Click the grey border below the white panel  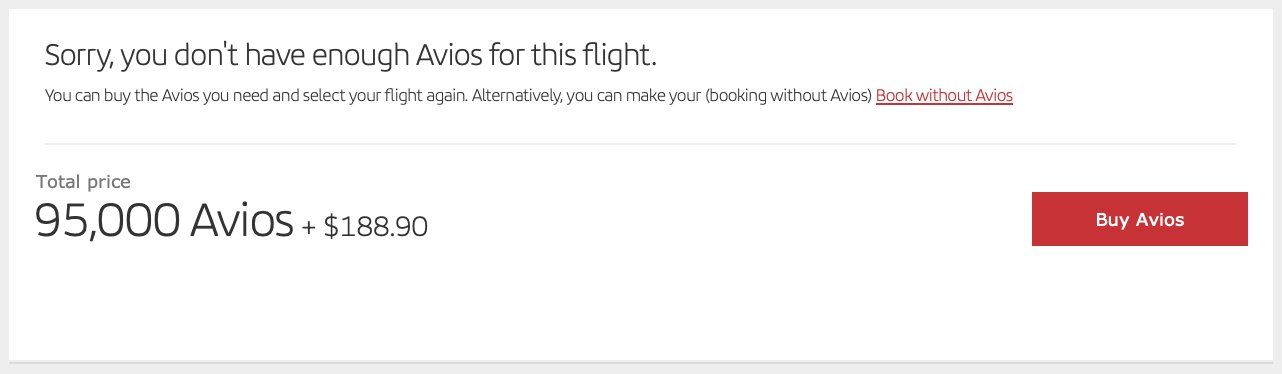641,366
